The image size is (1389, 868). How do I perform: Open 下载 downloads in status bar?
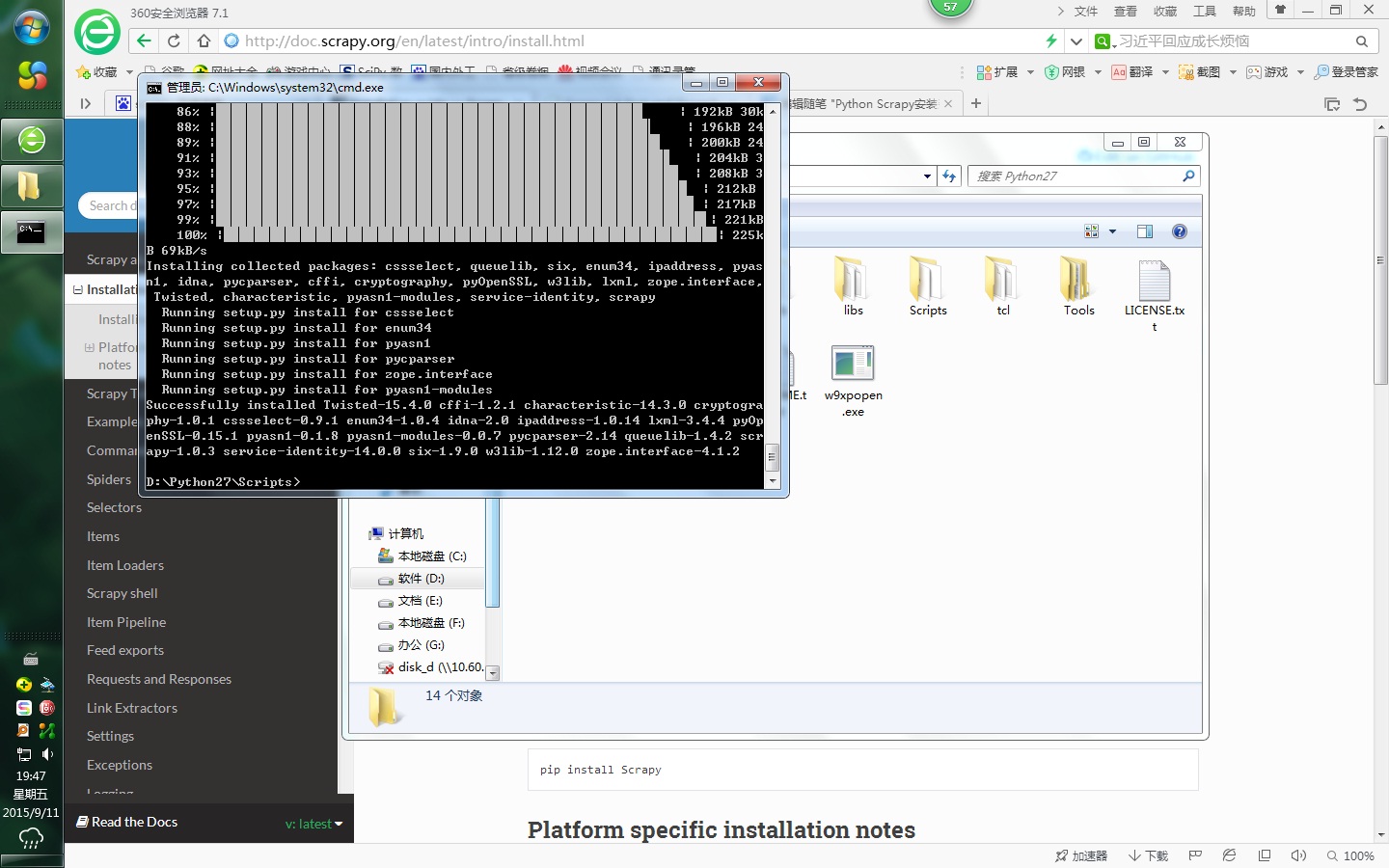coord(1148,855)
